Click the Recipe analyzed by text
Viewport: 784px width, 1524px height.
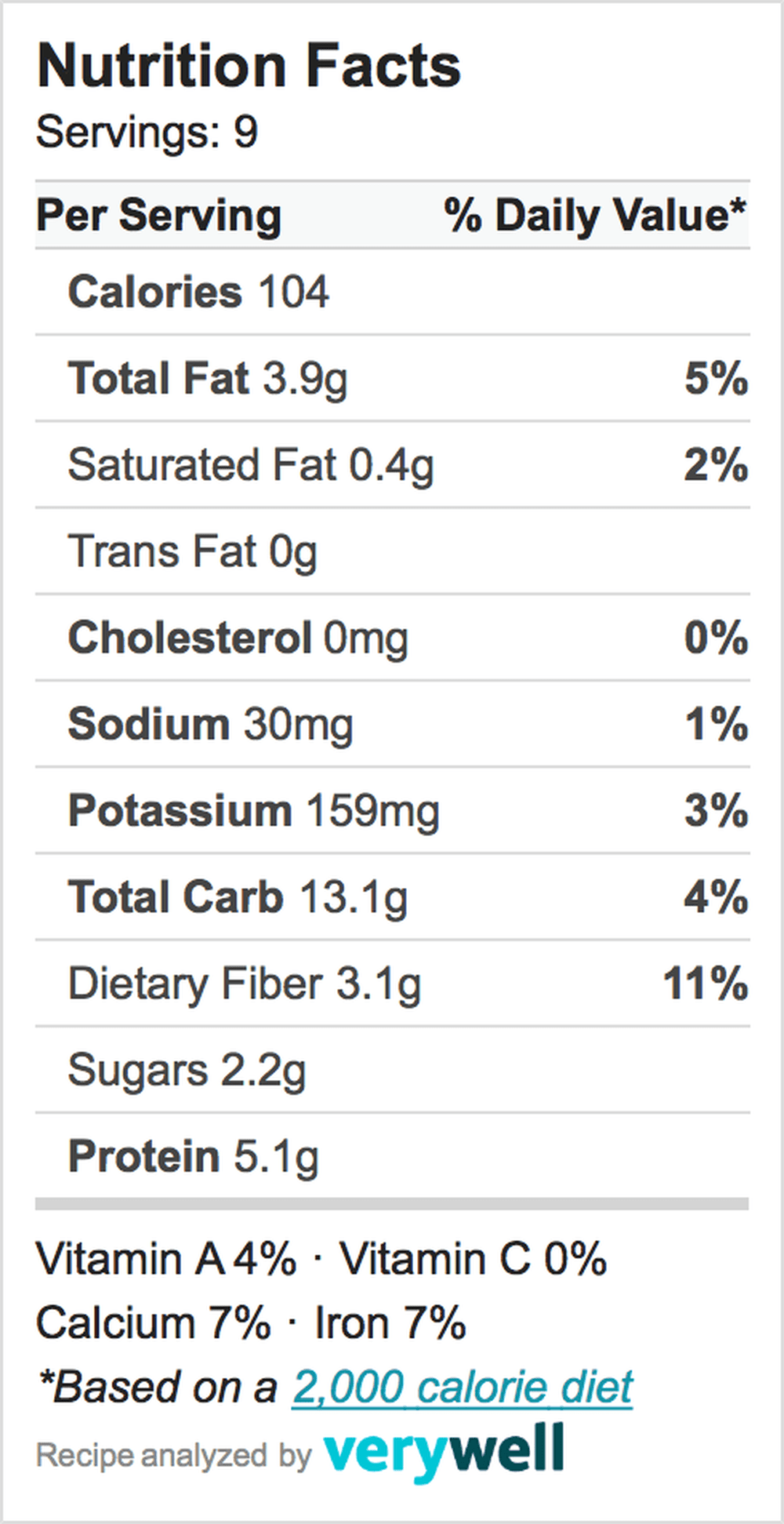pos(174,1456)
